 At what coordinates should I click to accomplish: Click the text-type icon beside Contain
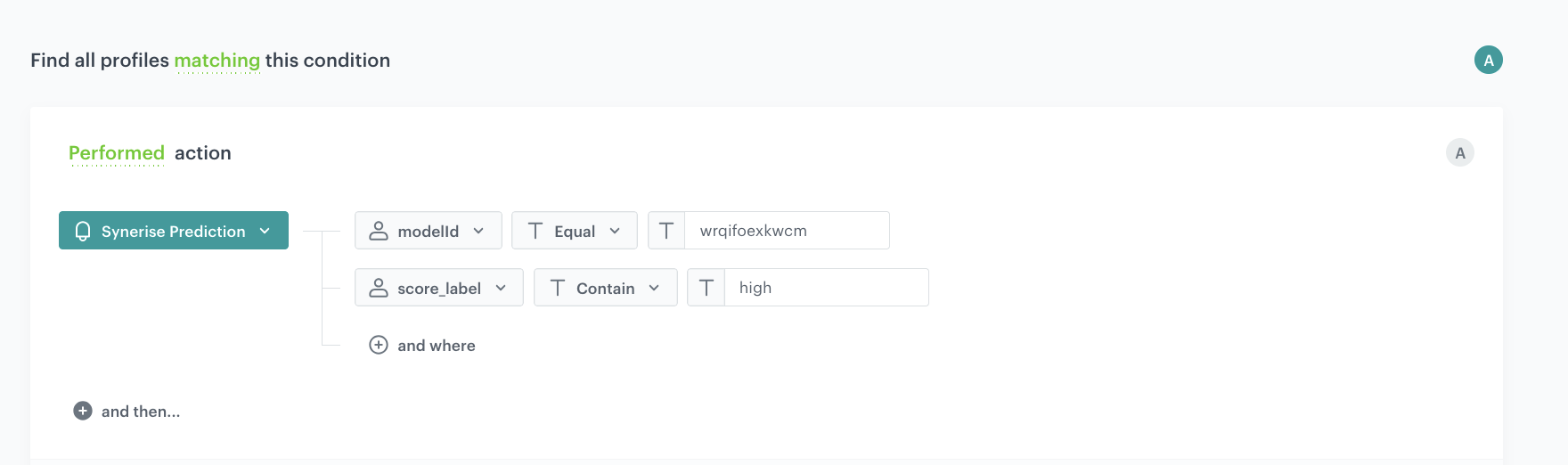point(558,288)
